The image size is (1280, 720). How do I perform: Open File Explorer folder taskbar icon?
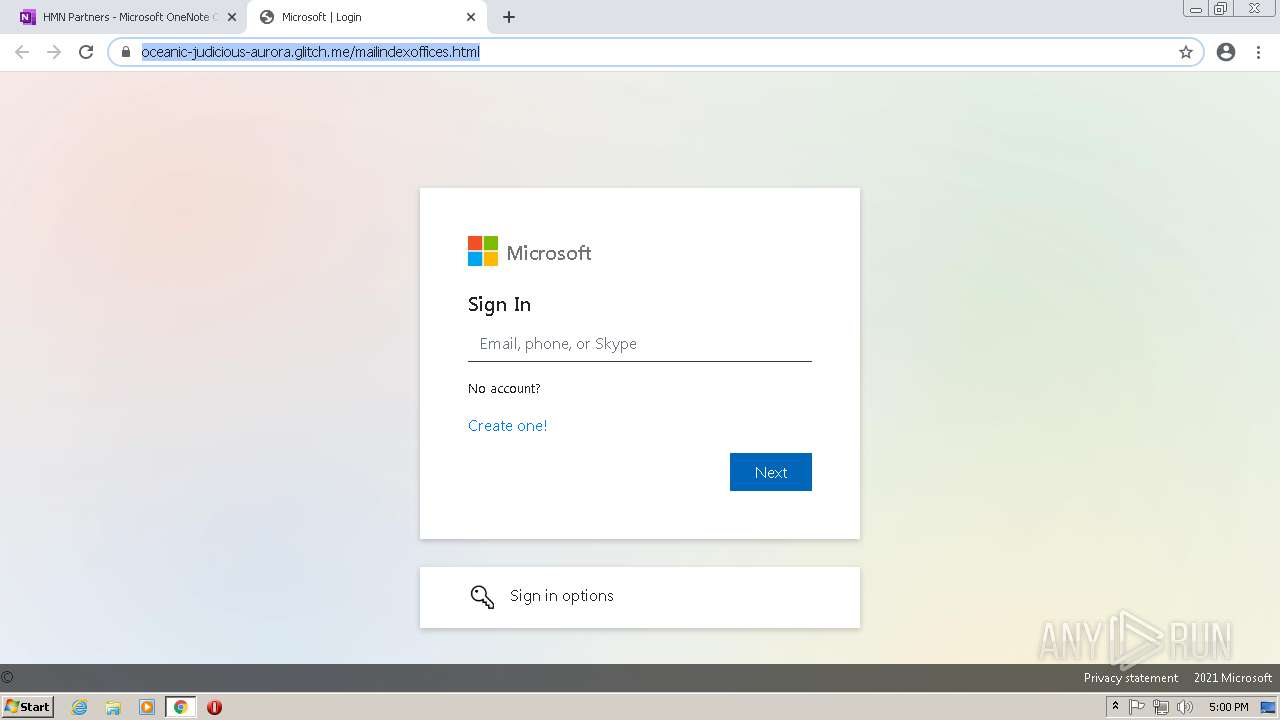click(113, 707)
